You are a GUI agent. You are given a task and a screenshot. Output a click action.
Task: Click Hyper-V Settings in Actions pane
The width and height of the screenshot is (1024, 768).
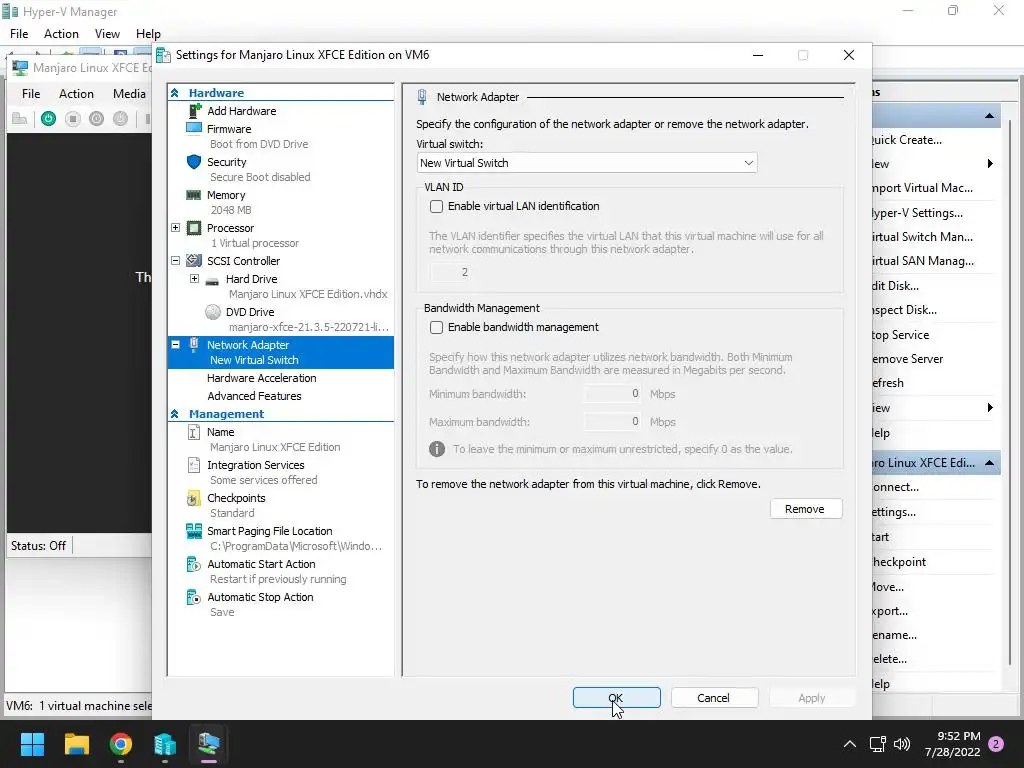(x=918, y=213)
